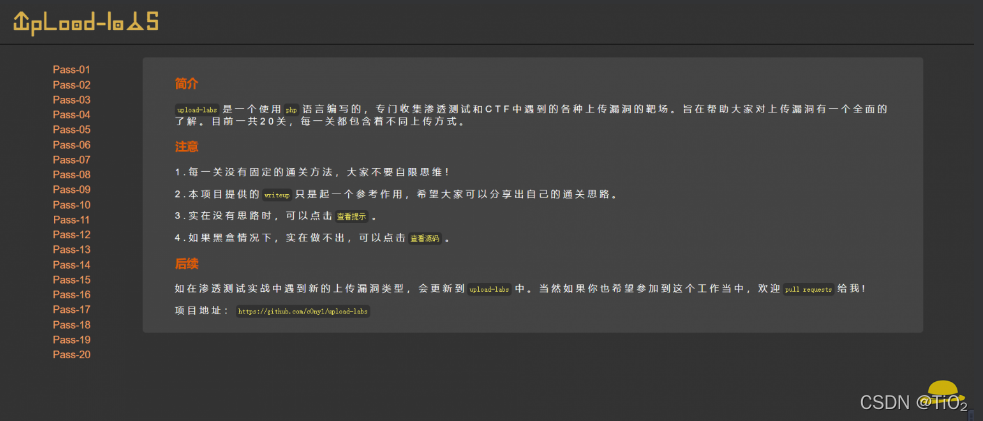
Task: Open Pass-02 in the sidebar
Action: tap(71, 85)
